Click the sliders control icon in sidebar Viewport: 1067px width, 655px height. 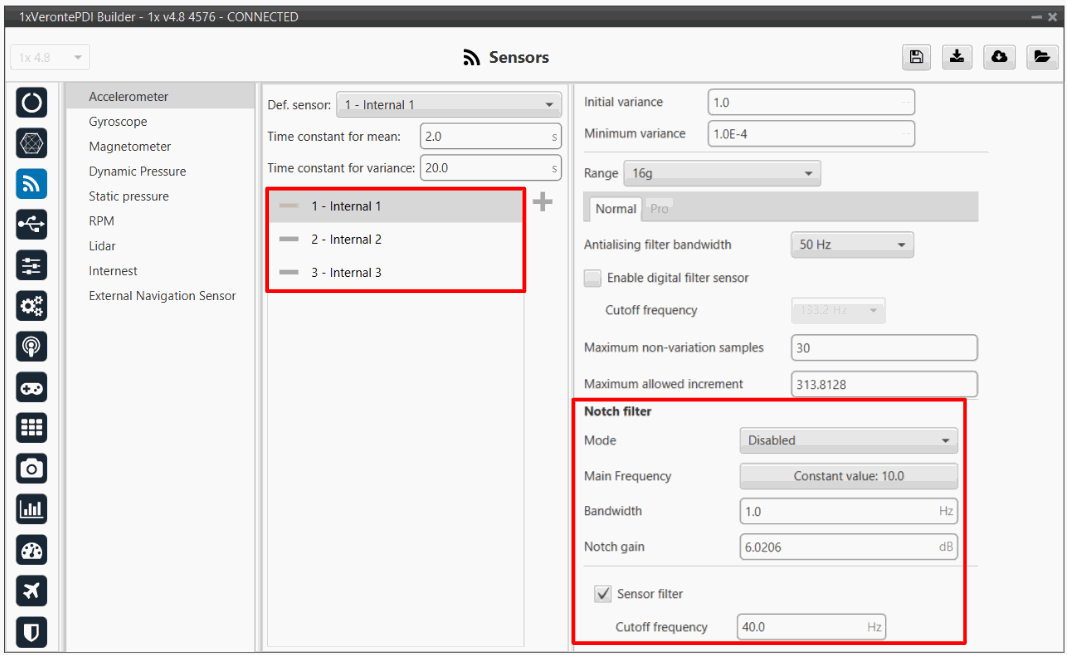point(32,265)
